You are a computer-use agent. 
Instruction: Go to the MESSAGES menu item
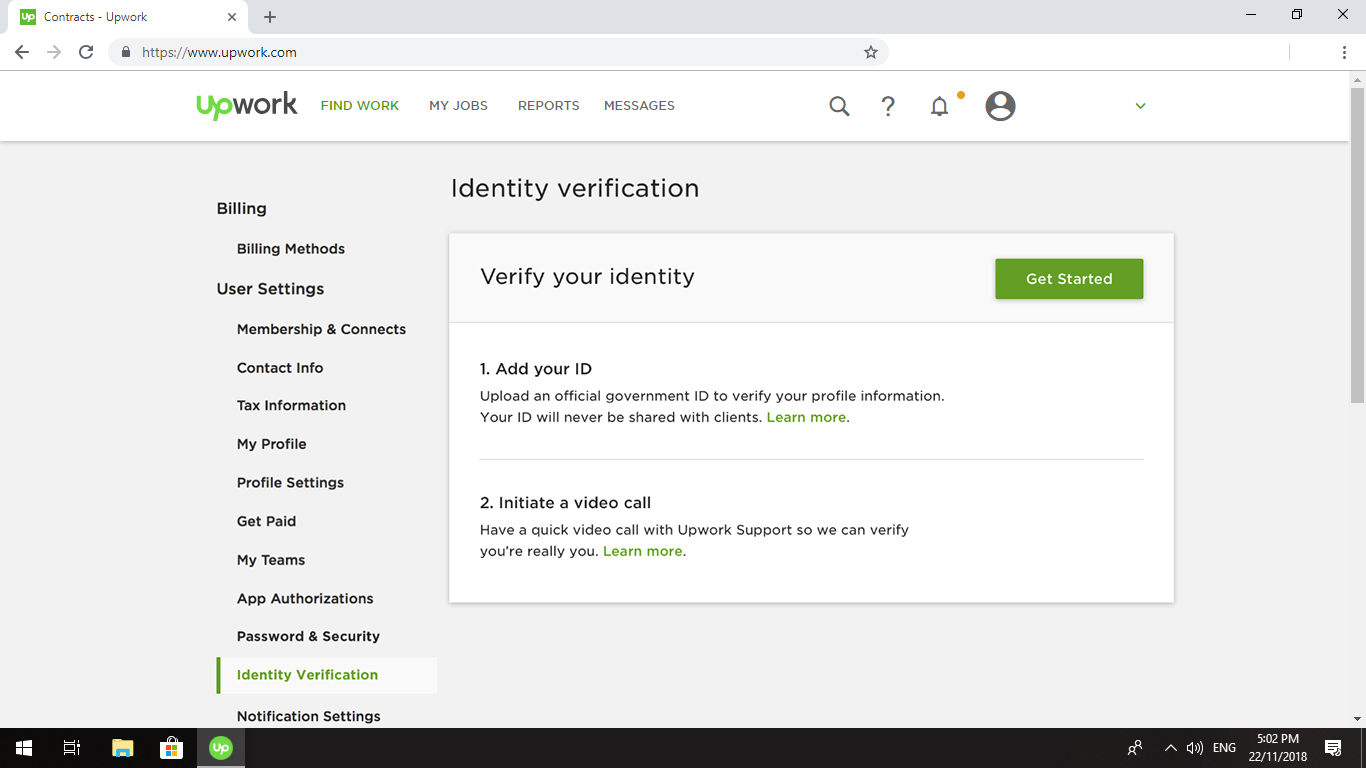(639, 106)
